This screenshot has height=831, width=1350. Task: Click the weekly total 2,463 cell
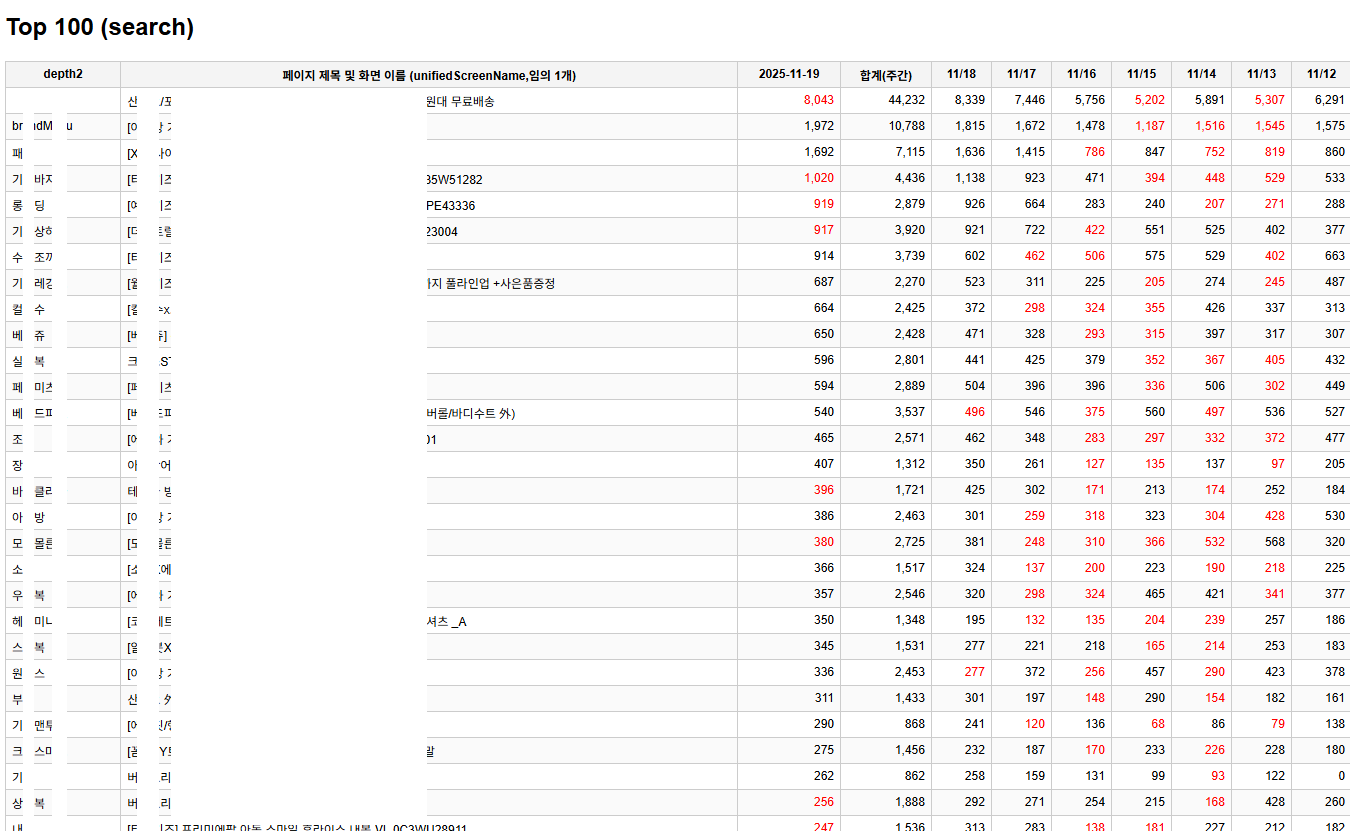tap(886, 517)
